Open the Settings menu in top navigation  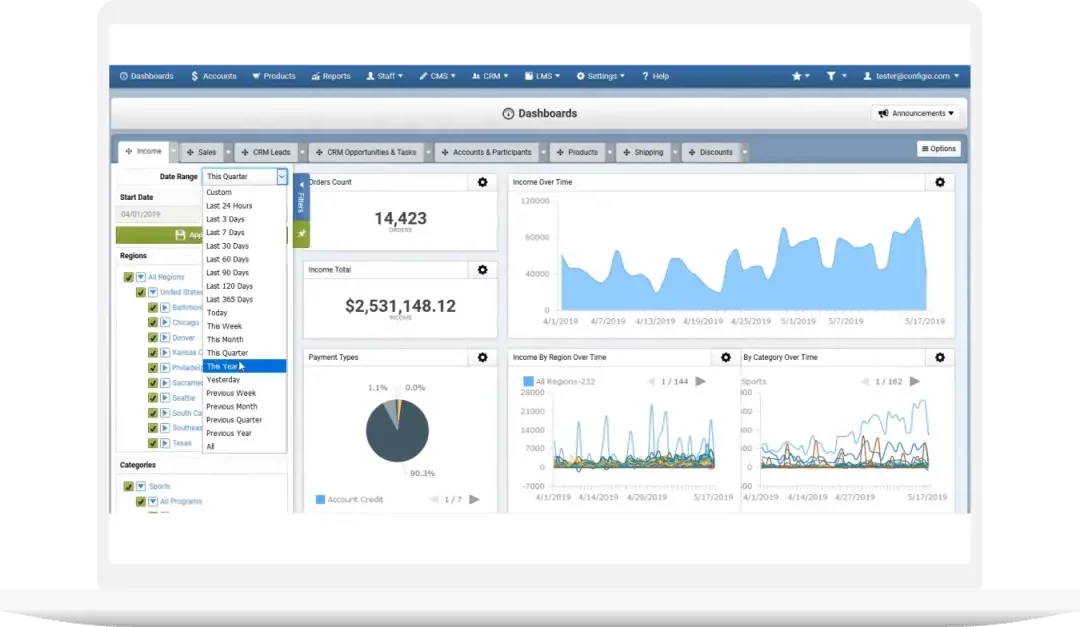[601, 76]
